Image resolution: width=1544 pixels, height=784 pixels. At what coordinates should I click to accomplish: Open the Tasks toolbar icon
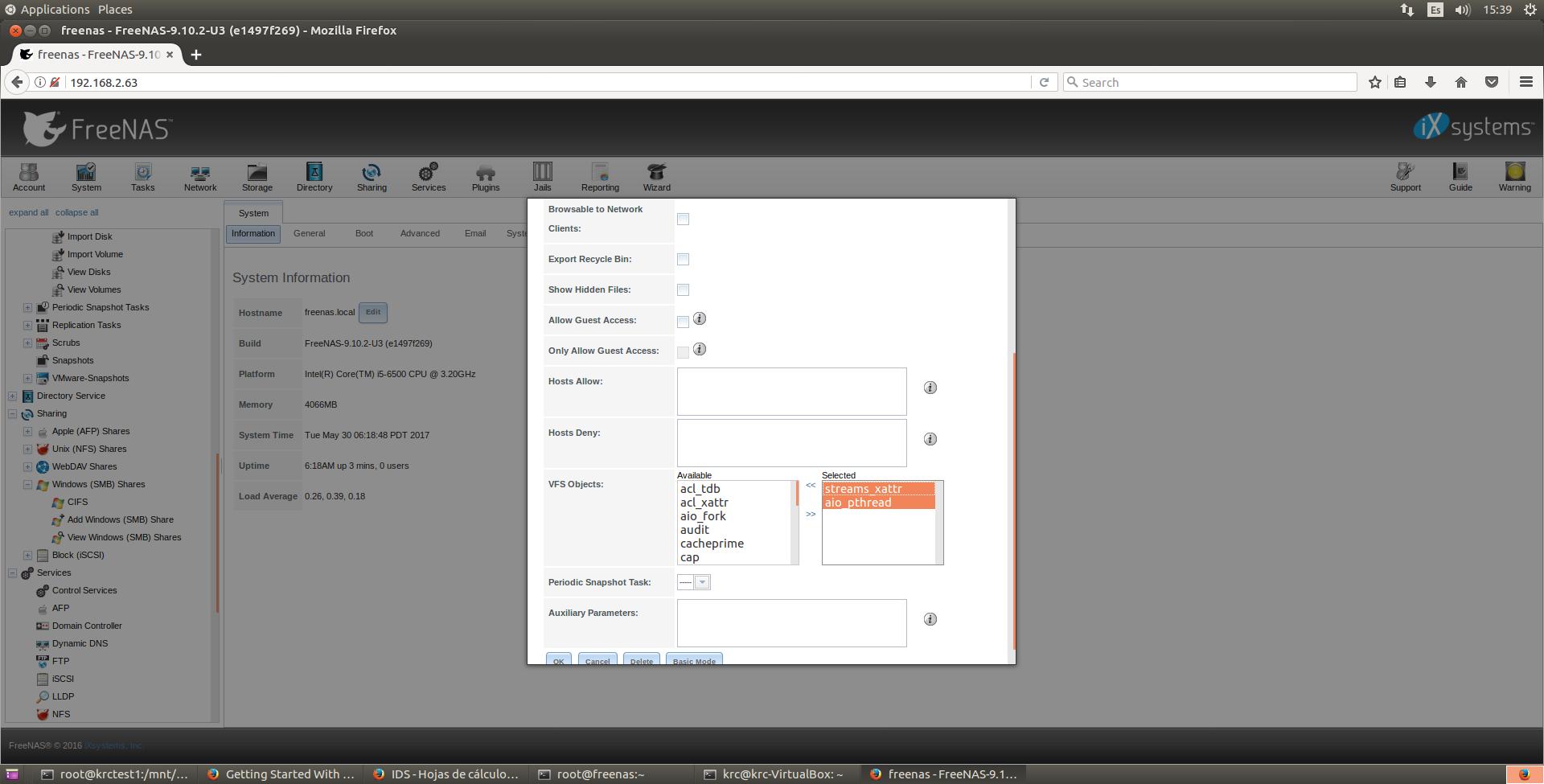pyautogui.click(x=143, y=177)
